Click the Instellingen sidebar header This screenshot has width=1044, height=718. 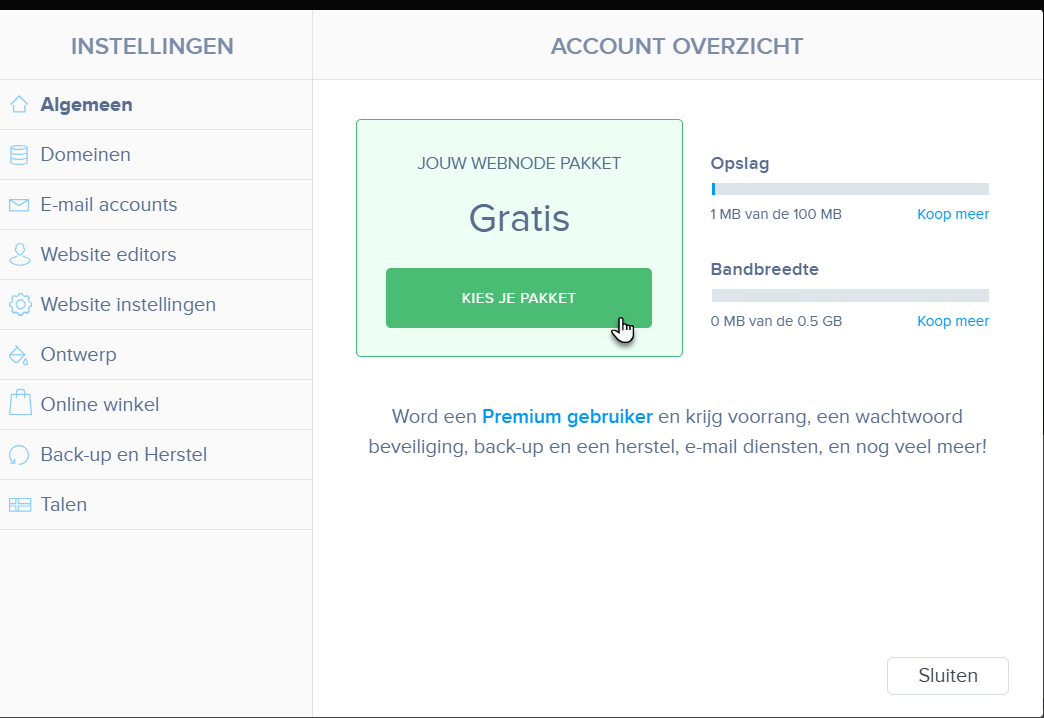pyautogui.click(x=152, y=47)
